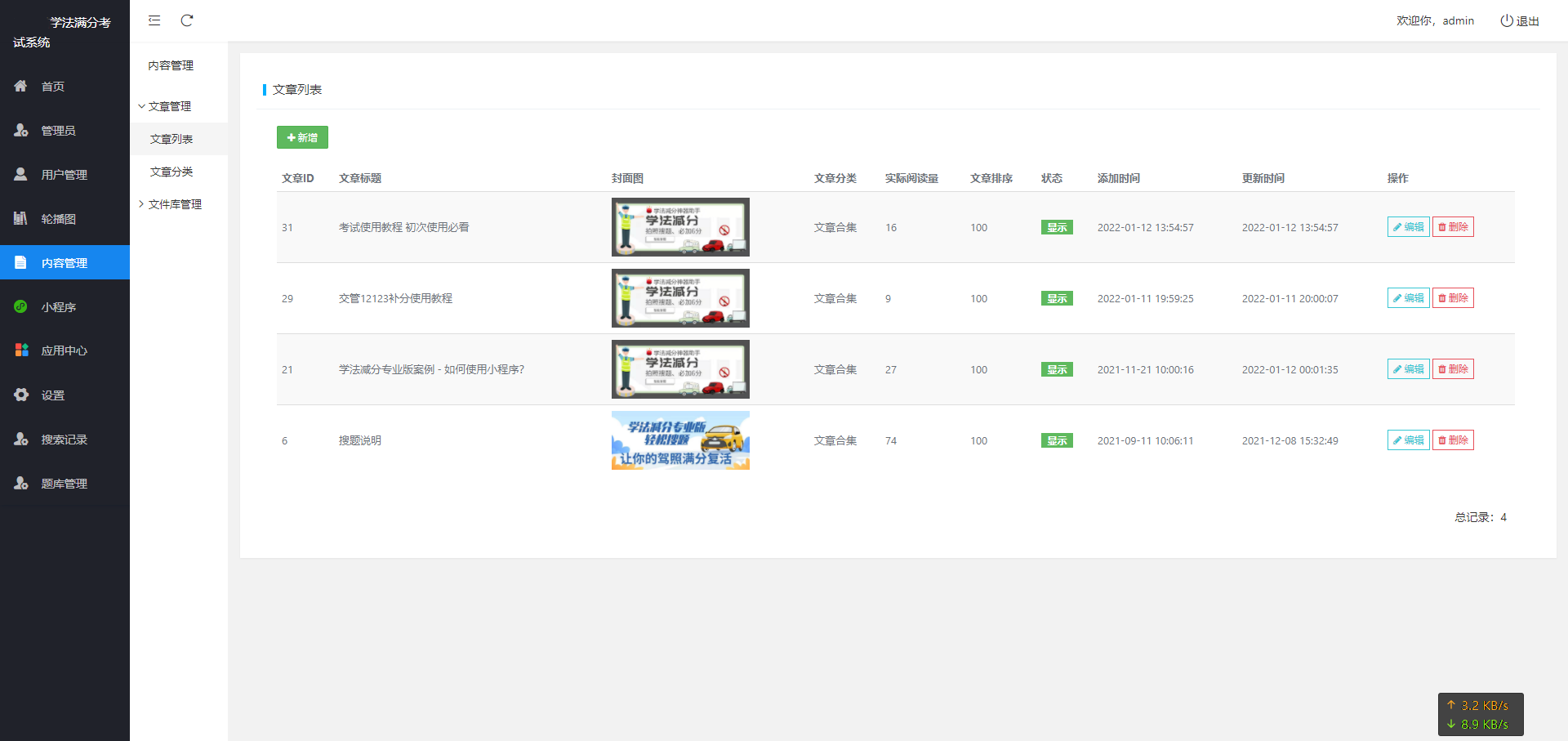Image resolution: width=1568 pixels, height=741 pixels.
Task: Click the home icon beside 首页
Action: tap(21, 86)
